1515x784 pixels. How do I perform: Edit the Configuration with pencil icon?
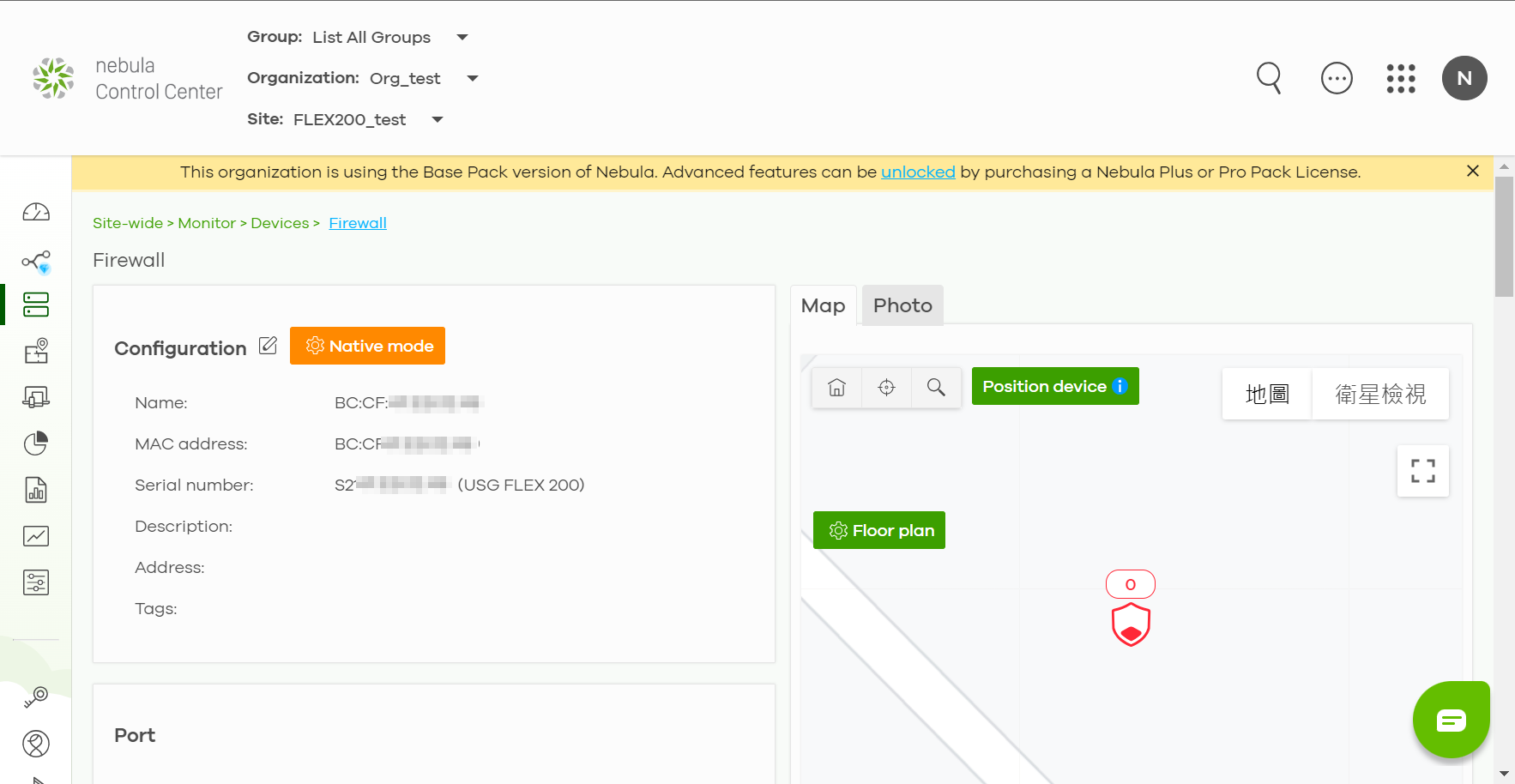pos(268,346)
